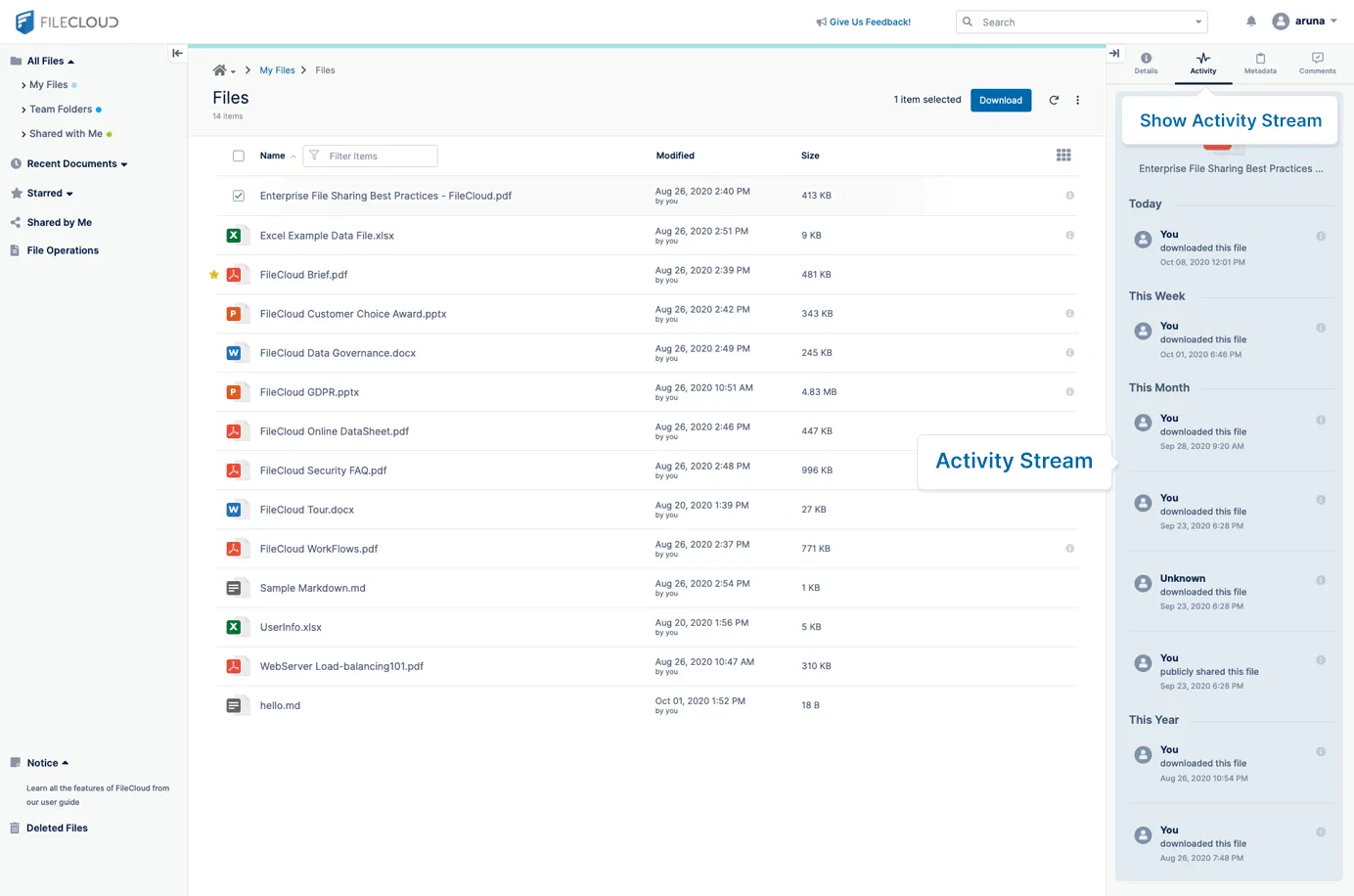Sort by the Name column header
1354x896 pixels.
click(273, 156)
